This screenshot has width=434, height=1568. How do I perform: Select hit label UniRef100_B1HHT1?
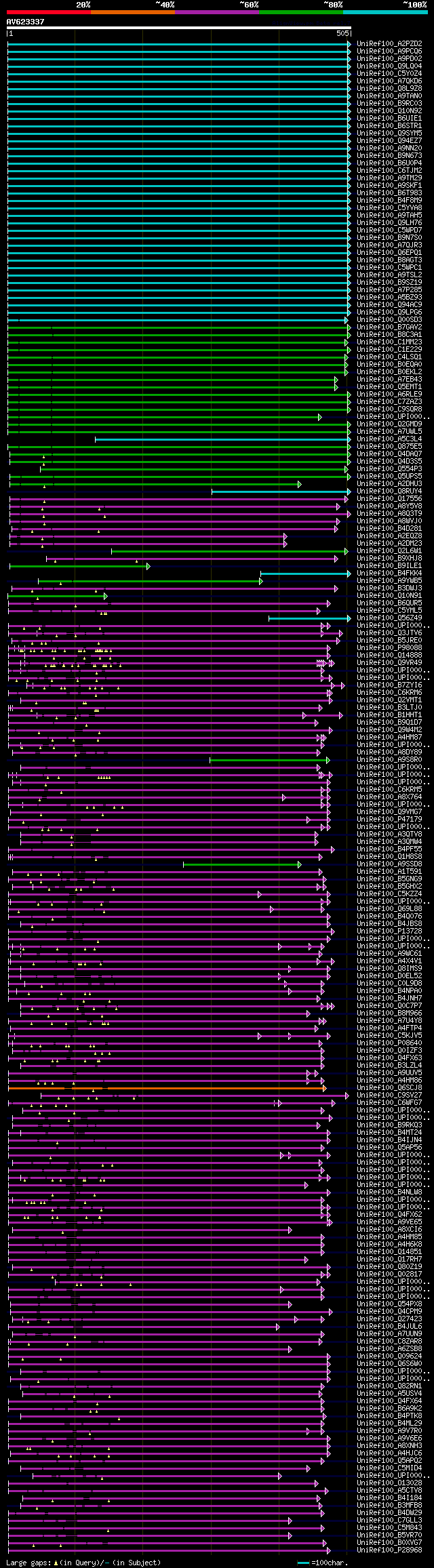pyautogui.click(x=389, y=715)
